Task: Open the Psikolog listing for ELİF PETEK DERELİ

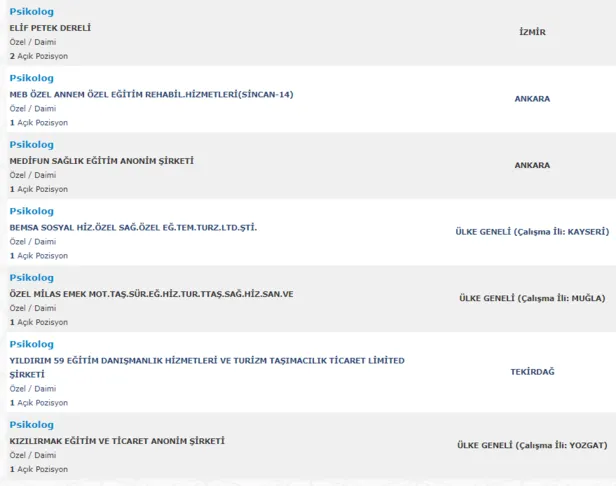Action: pos(31,12)
